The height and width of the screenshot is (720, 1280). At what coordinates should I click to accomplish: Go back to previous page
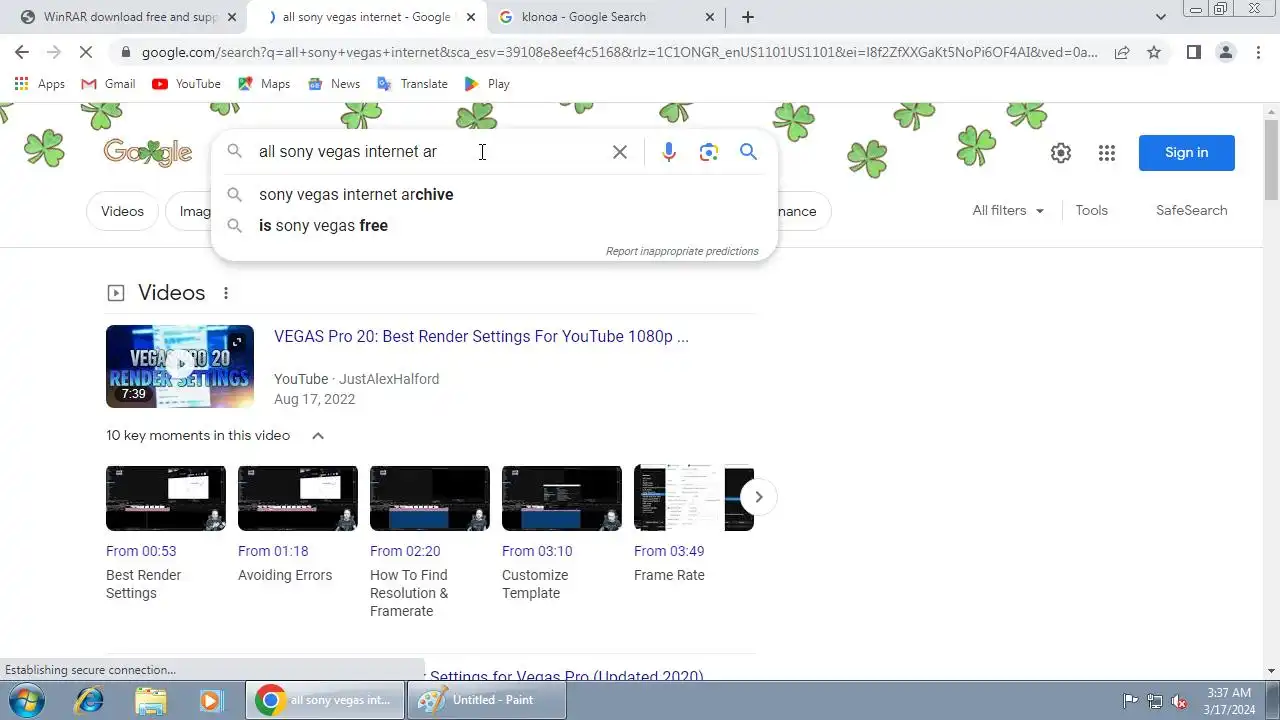pos(22,52)
